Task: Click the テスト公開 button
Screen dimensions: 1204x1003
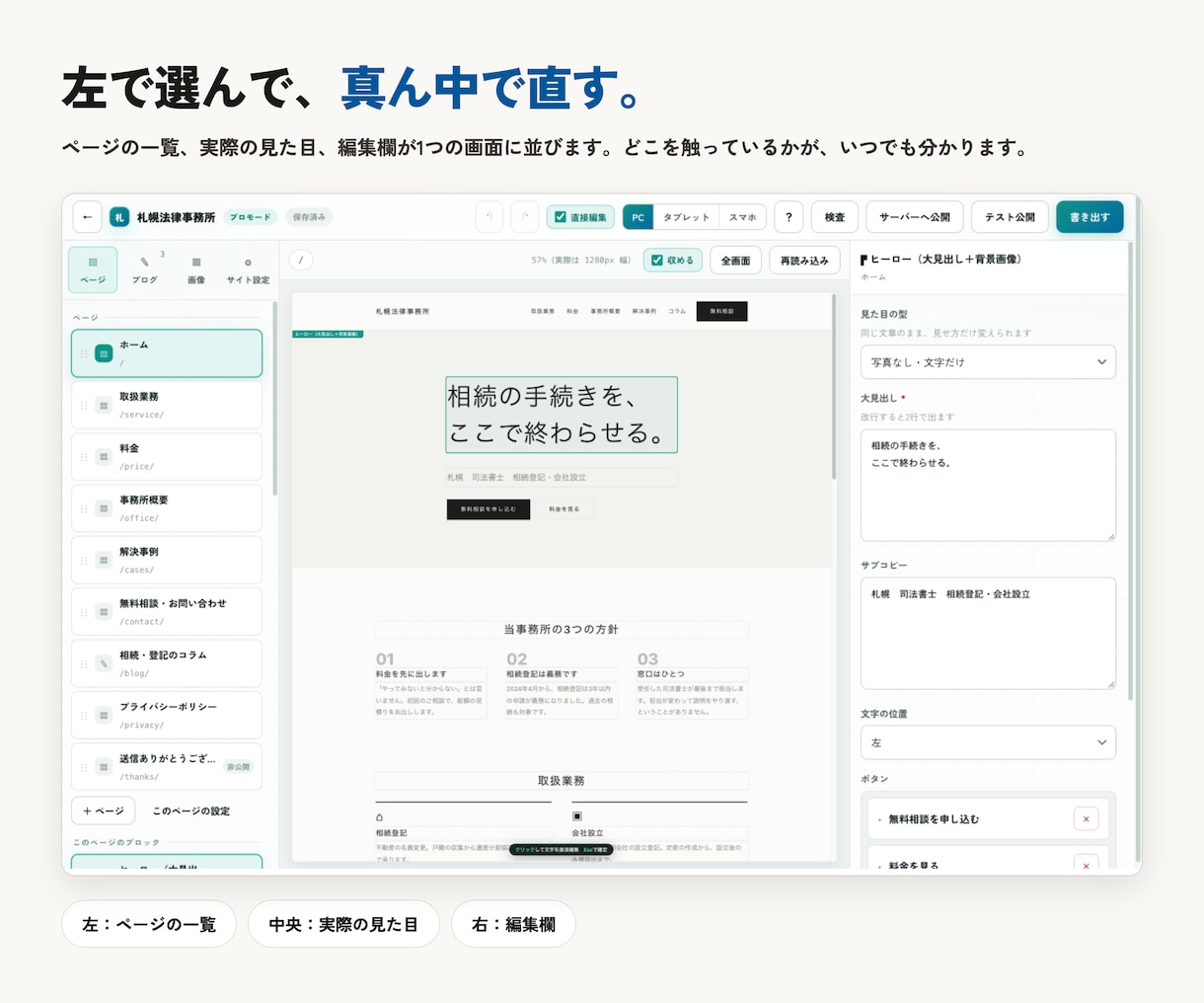Action: click(x=1010, y=217)
